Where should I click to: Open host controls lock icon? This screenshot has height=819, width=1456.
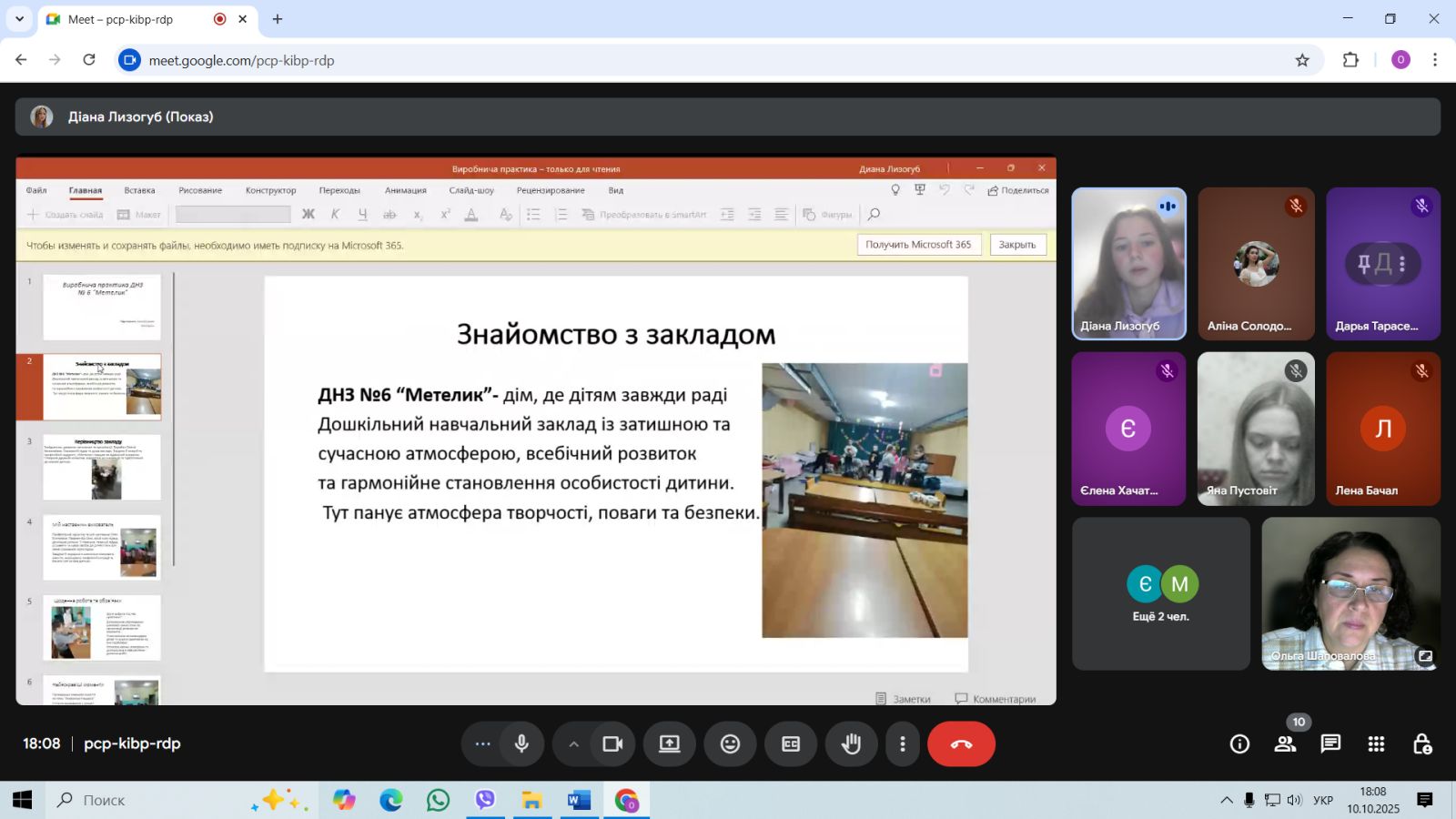1422,744
